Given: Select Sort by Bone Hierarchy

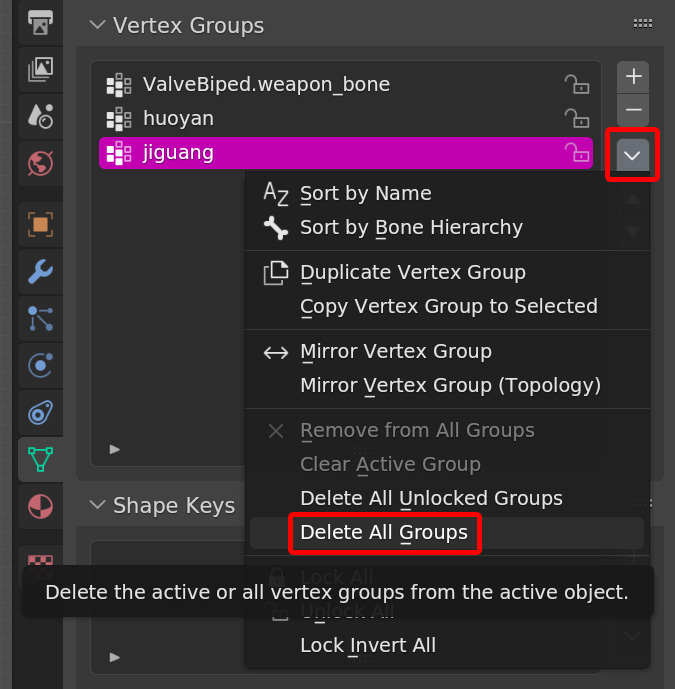Looking at the screenshot, I should 411,228.
